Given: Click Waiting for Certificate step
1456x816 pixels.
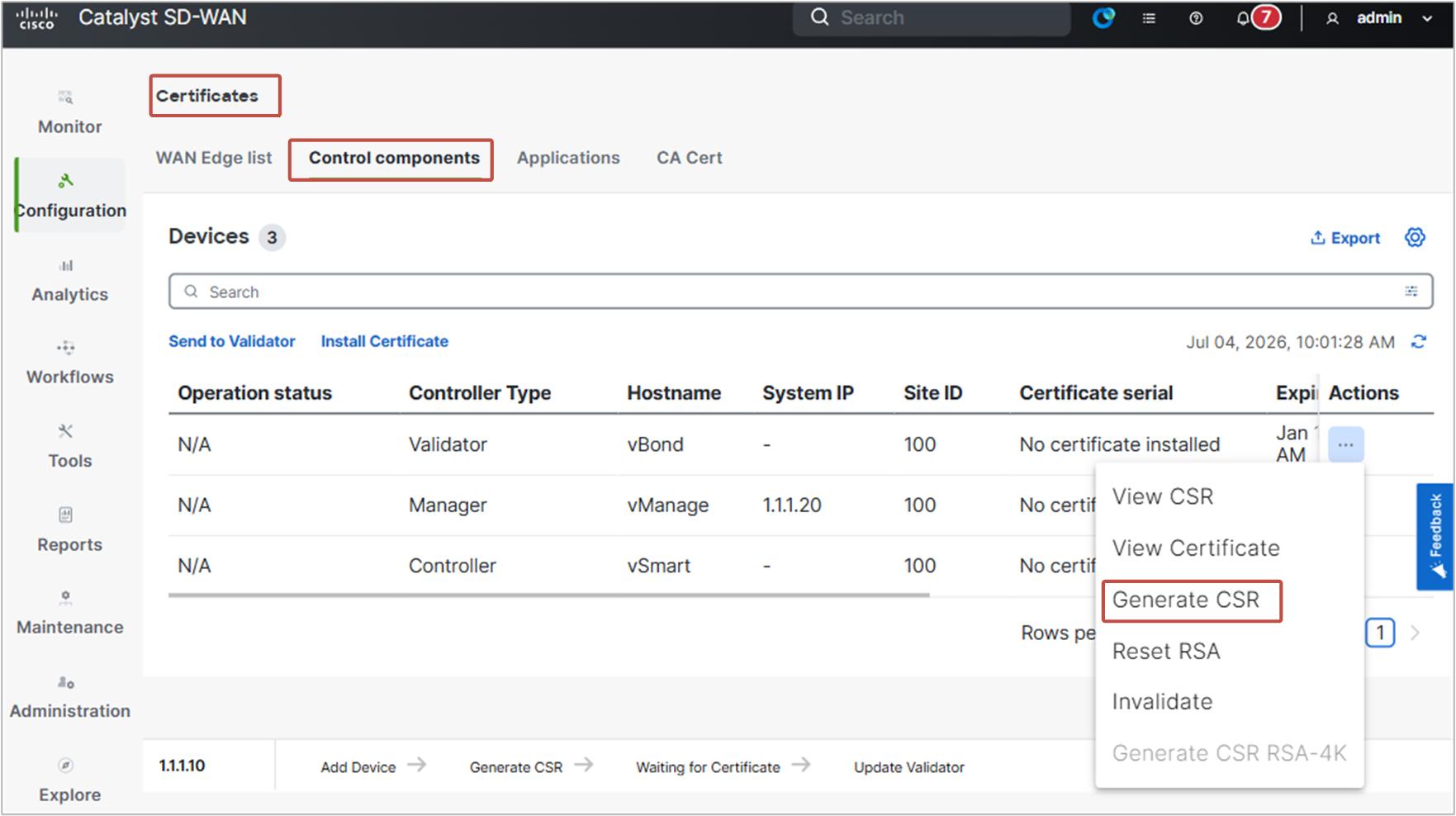Looking at the screenshot, I should tap(708, 767).
